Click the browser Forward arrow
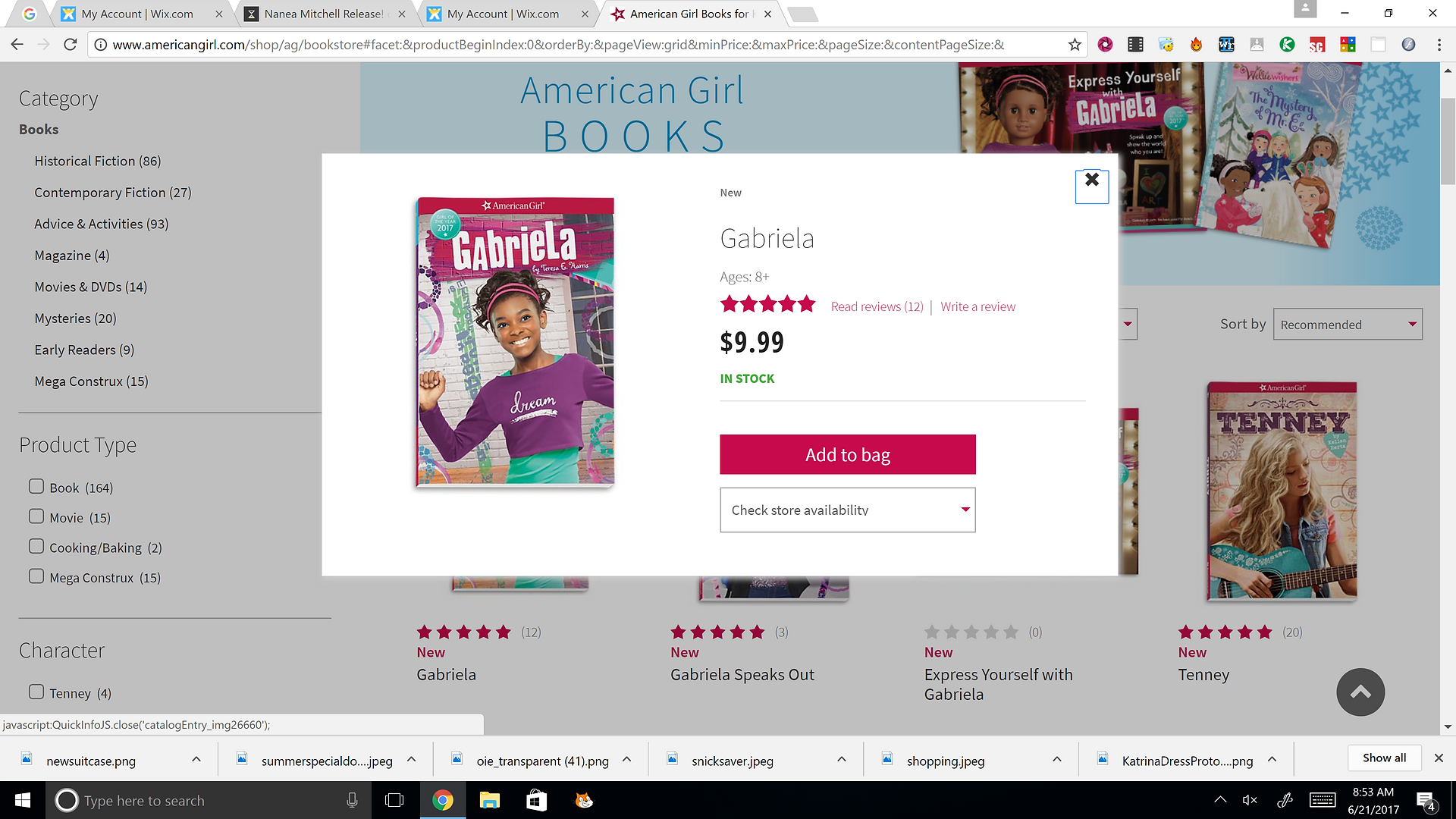 pos(43,45)
